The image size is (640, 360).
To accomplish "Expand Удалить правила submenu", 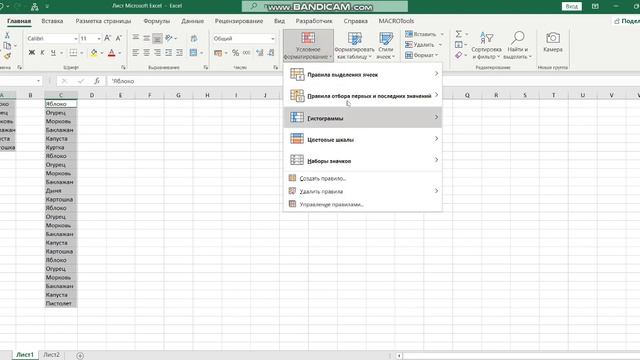I will coord(362,191).
